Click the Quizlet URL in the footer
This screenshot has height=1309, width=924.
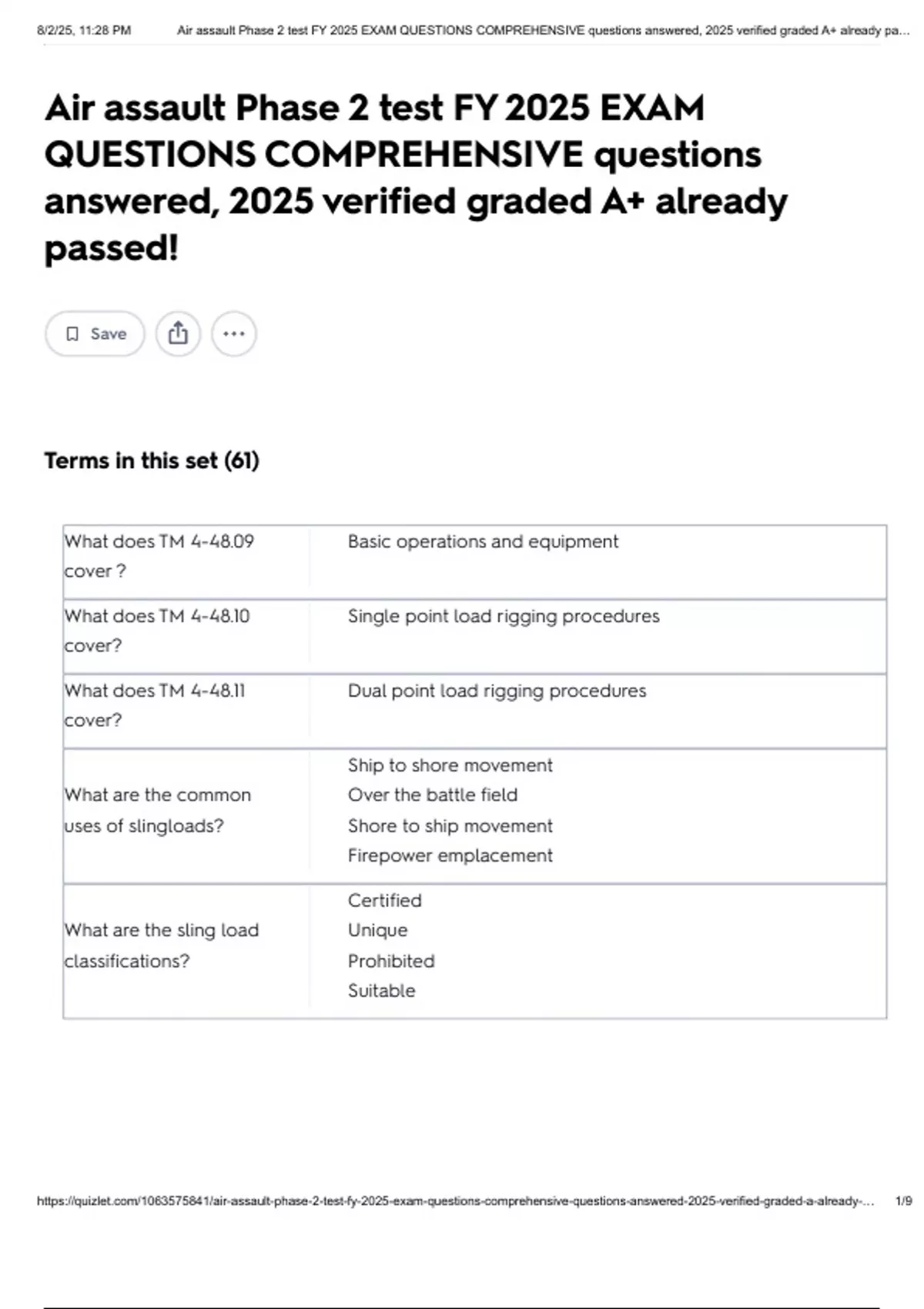click(x=455, y=1200)
